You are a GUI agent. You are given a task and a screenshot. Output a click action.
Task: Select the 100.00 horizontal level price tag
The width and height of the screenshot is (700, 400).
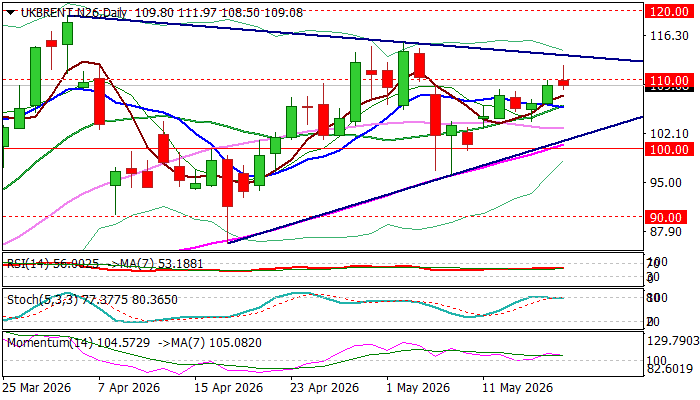click(669, 150)
